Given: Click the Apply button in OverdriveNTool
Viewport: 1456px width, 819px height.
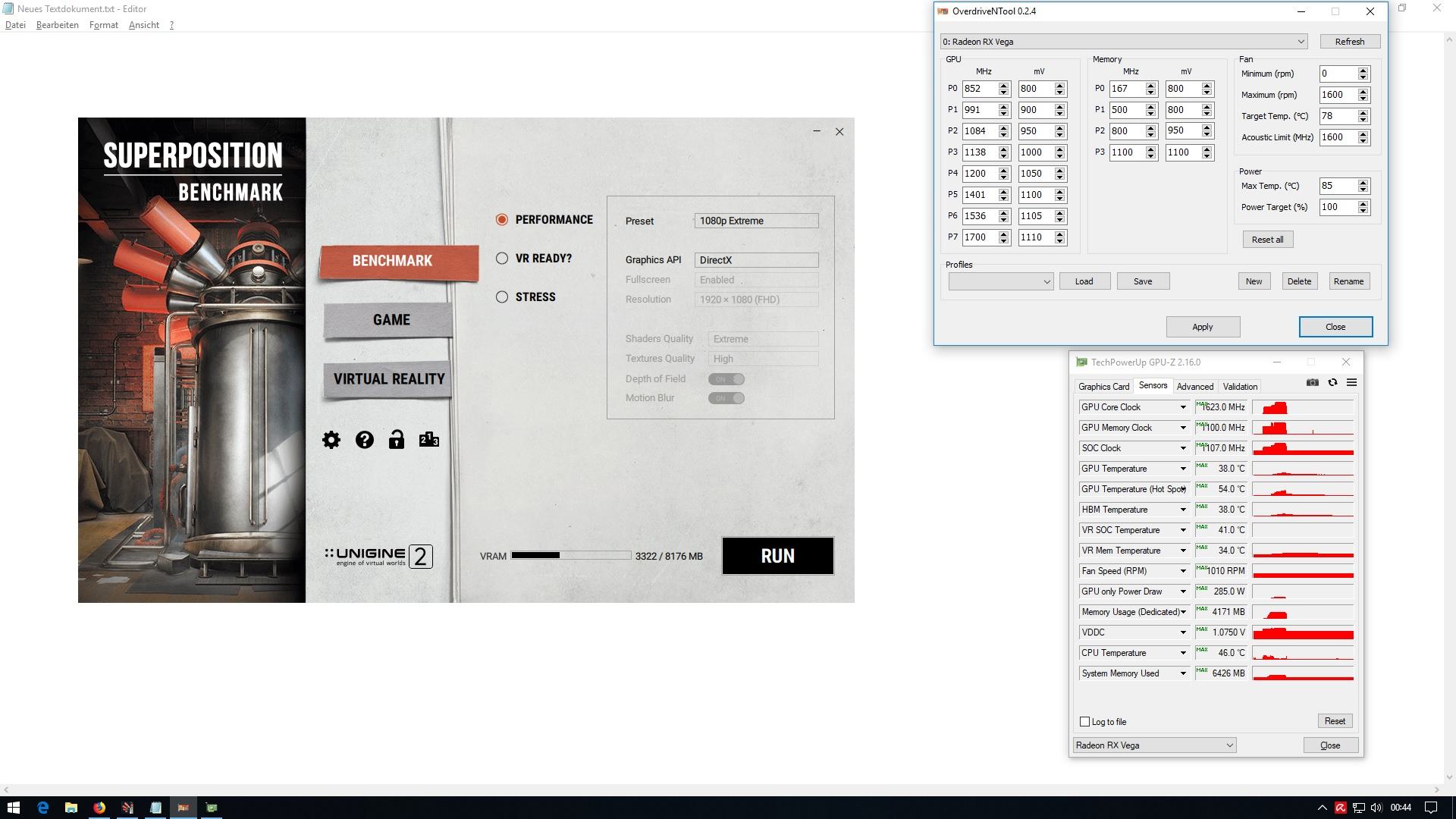Looking at the screenshot, I should (1203, 327).
